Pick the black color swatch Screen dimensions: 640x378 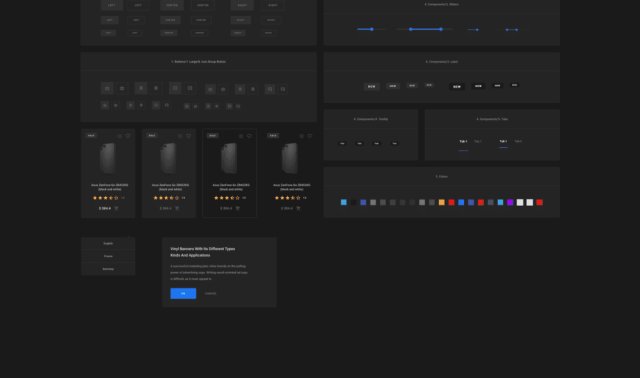click(353, 202)
